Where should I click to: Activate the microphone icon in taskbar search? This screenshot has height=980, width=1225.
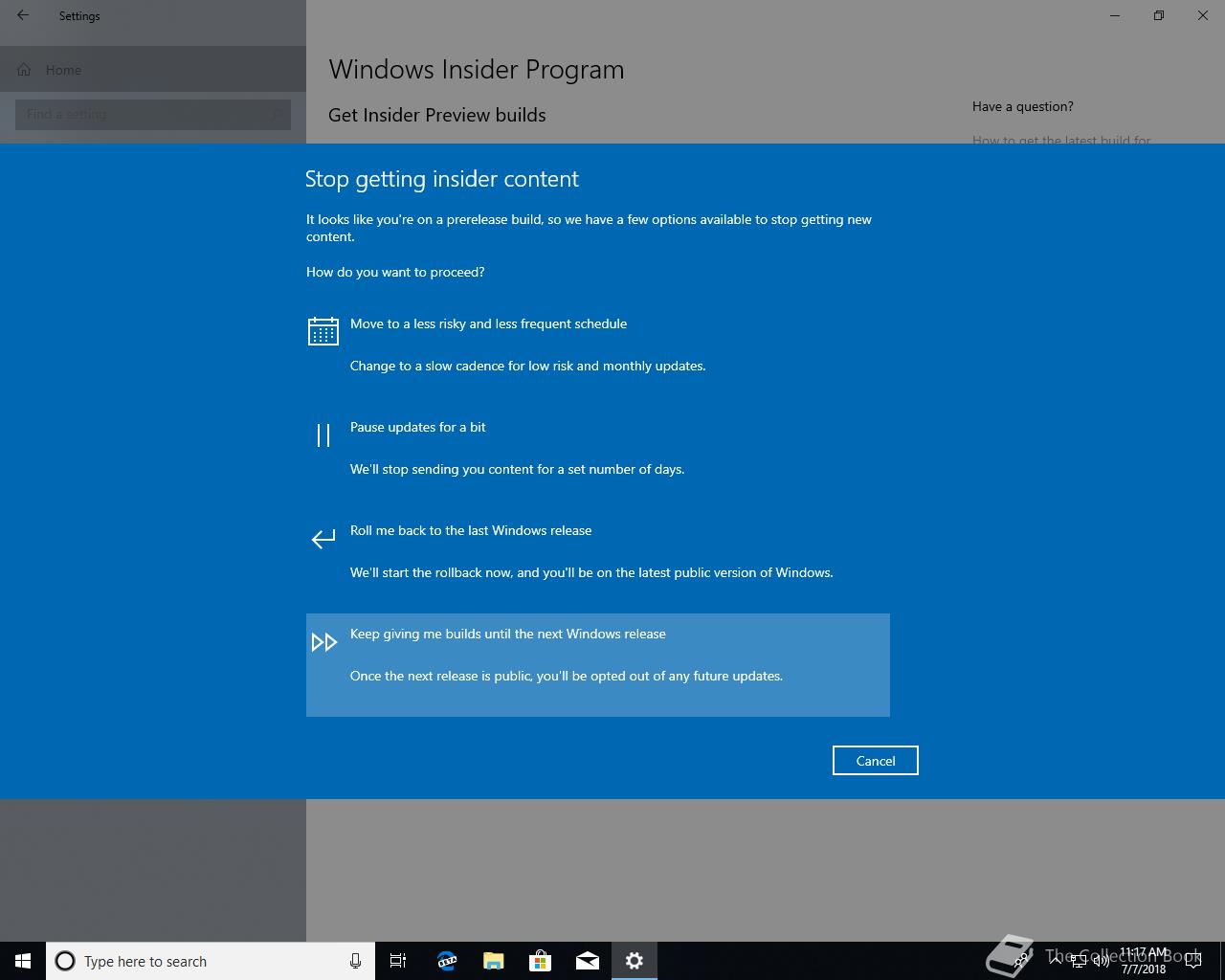355,961
